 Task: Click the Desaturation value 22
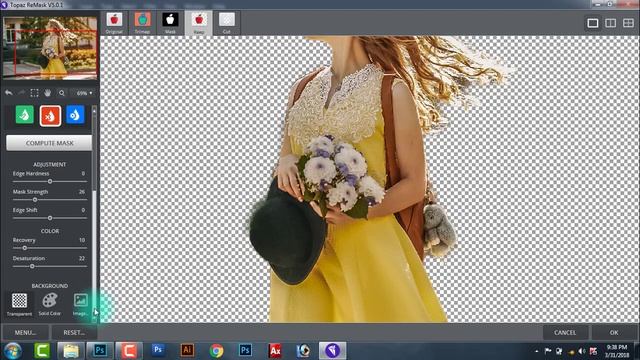pyautogui.click(x=82, y=258)
